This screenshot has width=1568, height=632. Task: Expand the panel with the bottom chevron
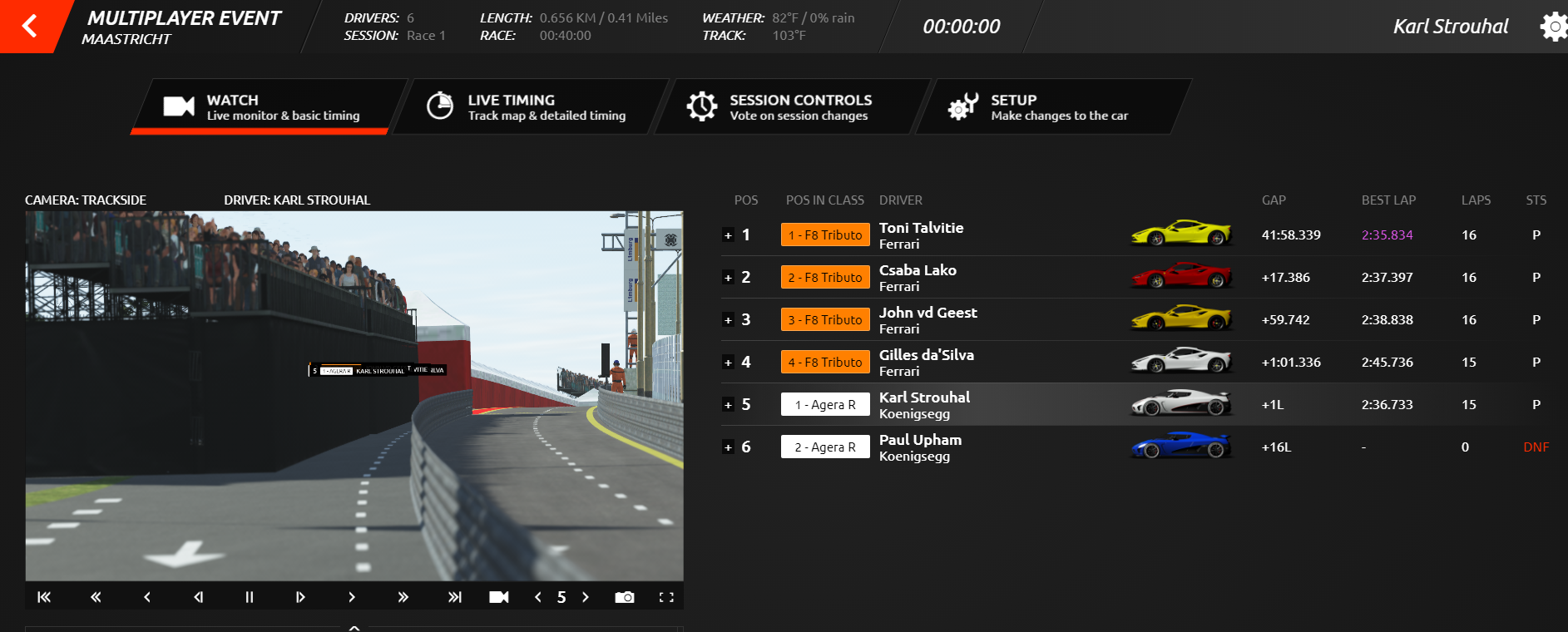(354, 628)
